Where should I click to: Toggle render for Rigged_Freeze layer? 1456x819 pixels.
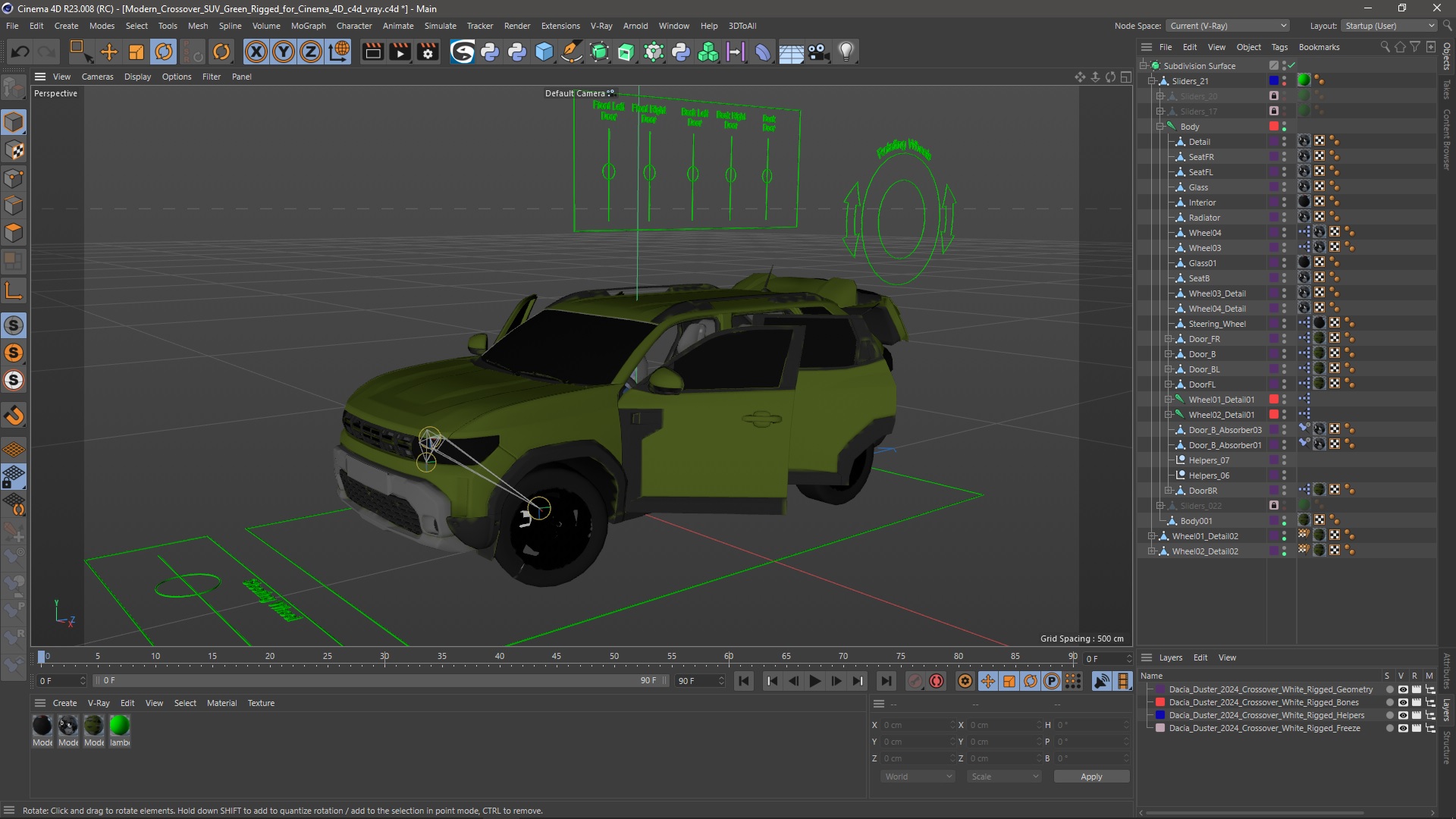click(1416, 729)
